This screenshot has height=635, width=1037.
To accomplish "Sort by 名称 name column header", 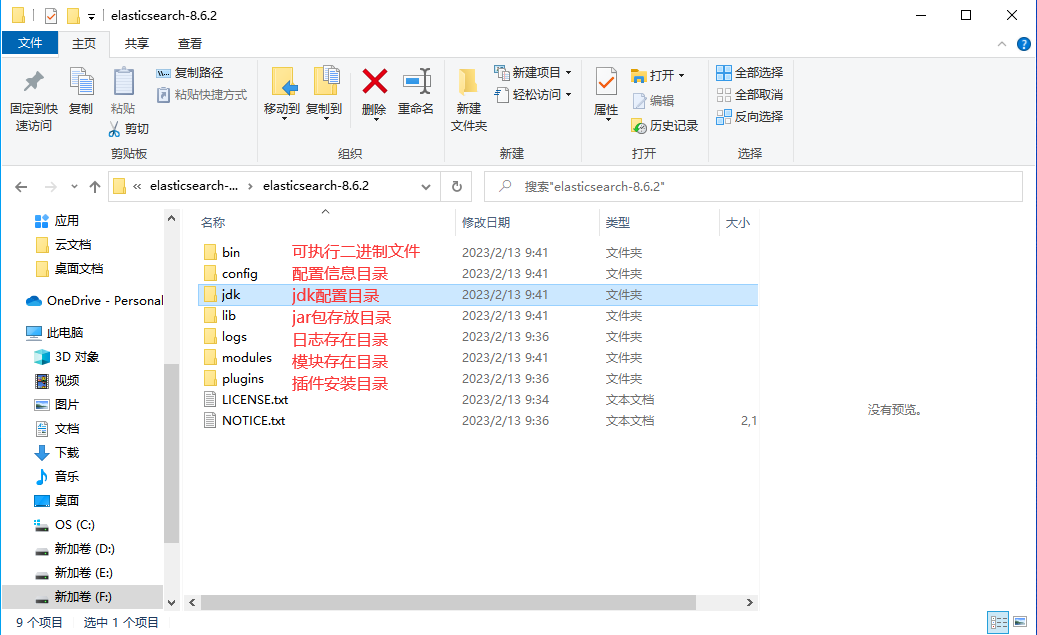I will coord(213,223).
